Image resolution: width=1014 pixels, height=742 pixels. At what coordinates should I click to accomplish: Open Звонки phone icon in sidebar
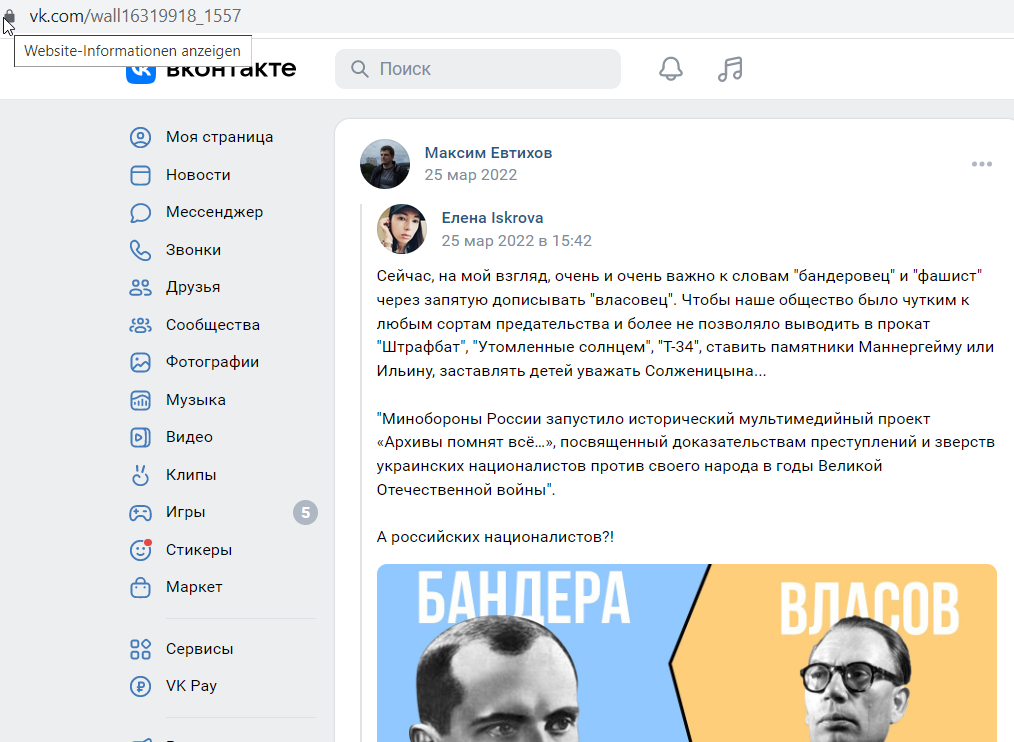click(140, 250)
